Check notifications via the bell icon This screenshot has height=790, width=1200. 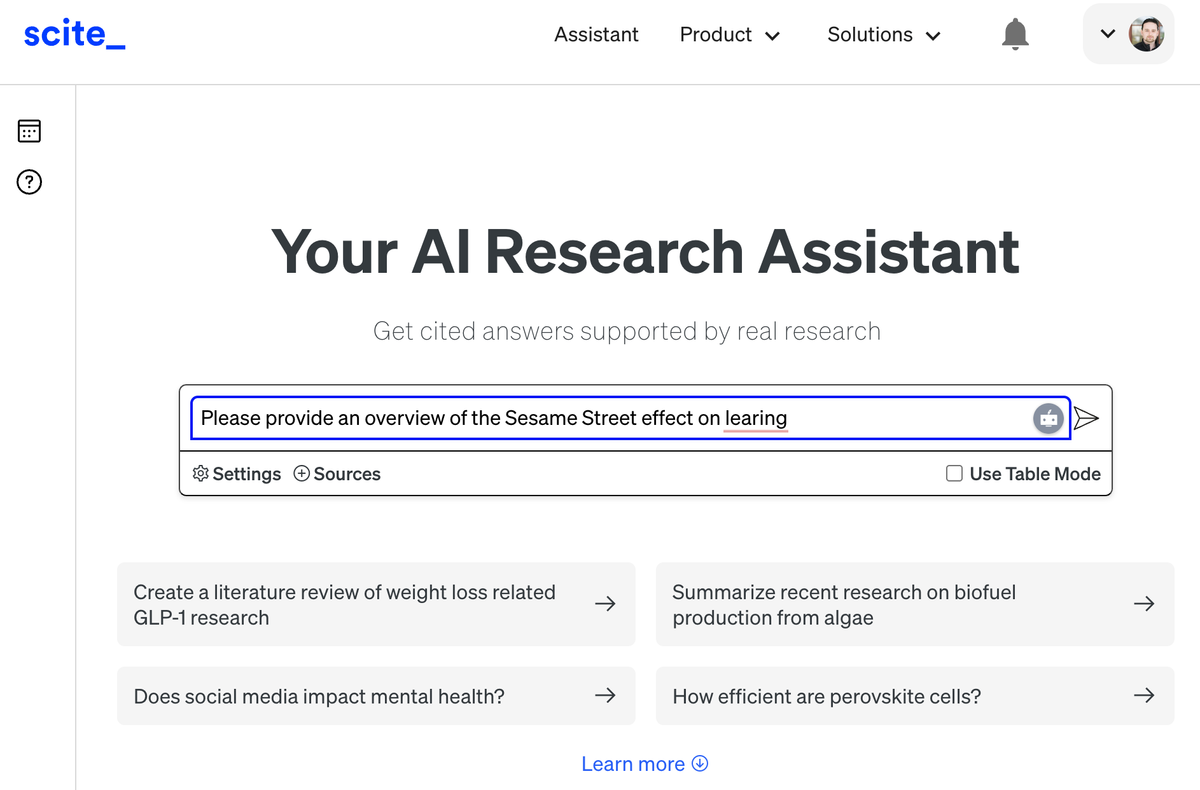(1014, 33)
